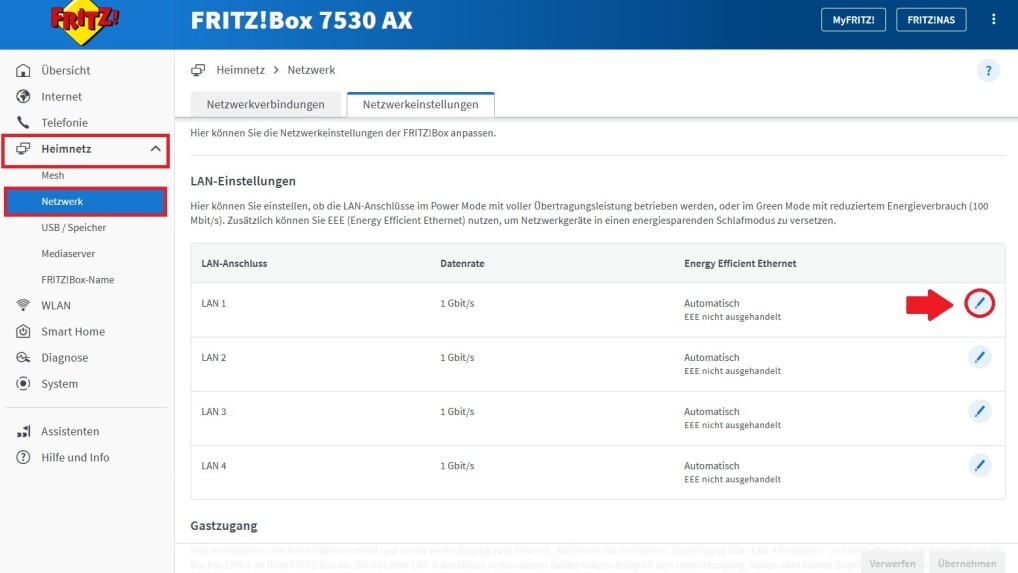Click the Hilfe und Info icon
This screenshot has height=573, width=1018.
[x=23, y=457]
